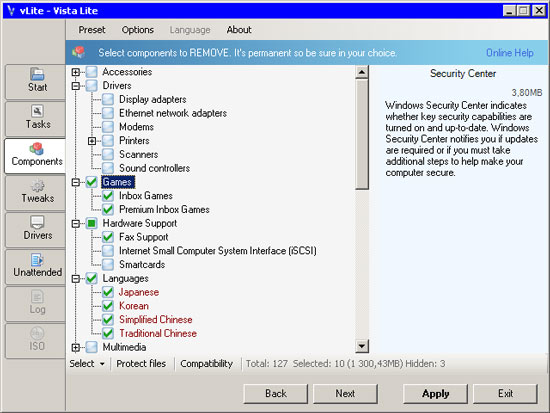Tick the Smartcards checkbox
The image size is (550, 413).
click(108, 265)
